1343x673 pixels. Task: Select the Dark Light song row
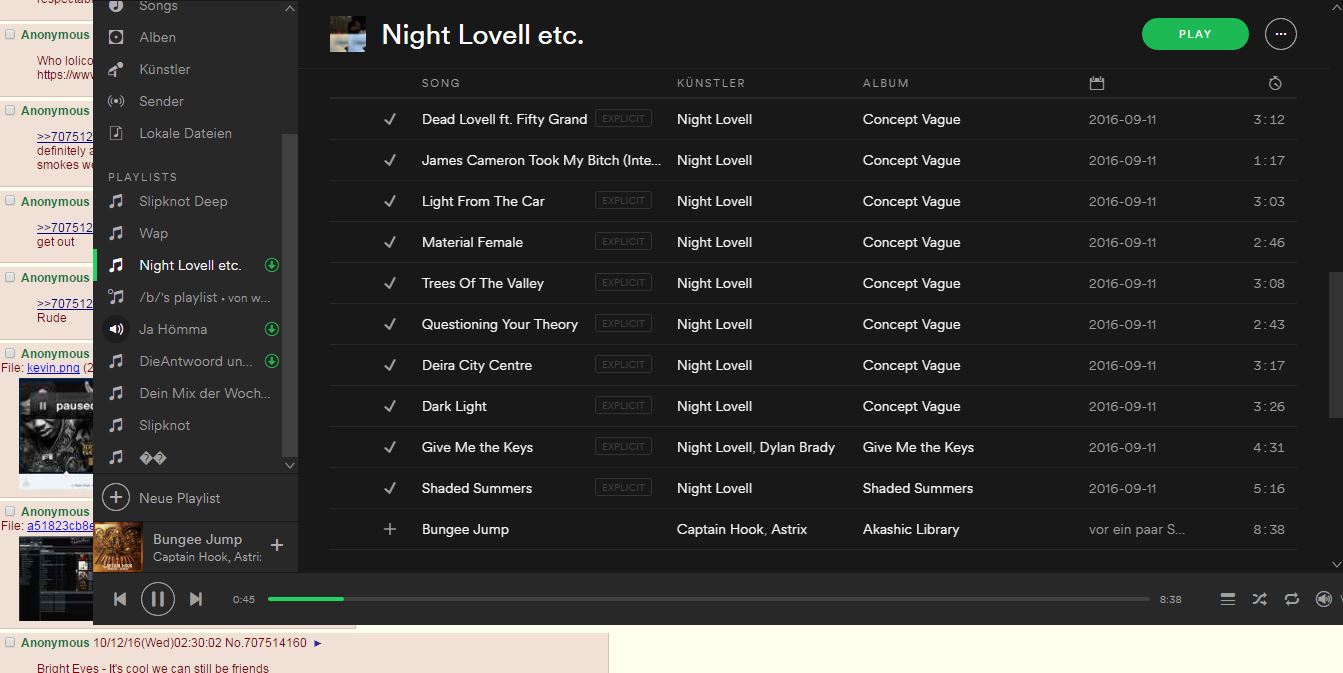pyautogui.click(x=813, y=406)
